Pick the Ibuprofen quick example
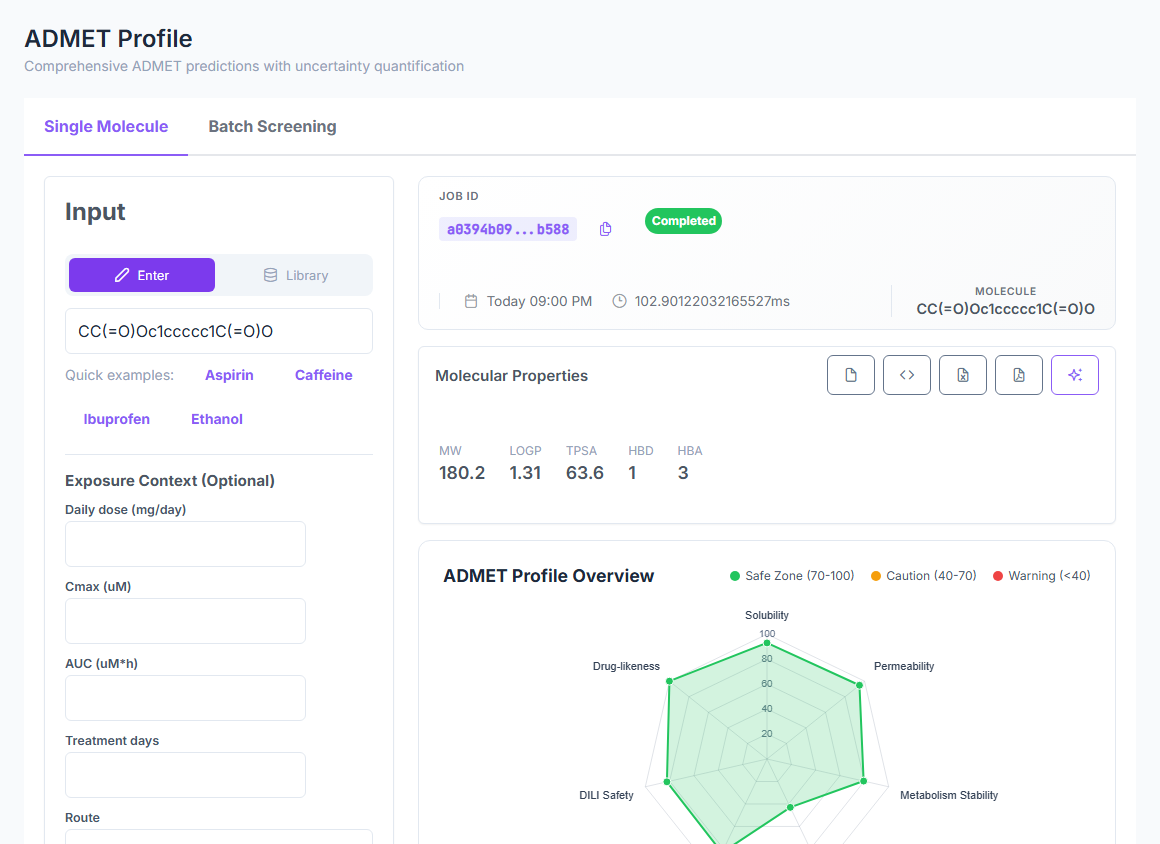Screen dimensions: 1160x844 click(116, 419)
